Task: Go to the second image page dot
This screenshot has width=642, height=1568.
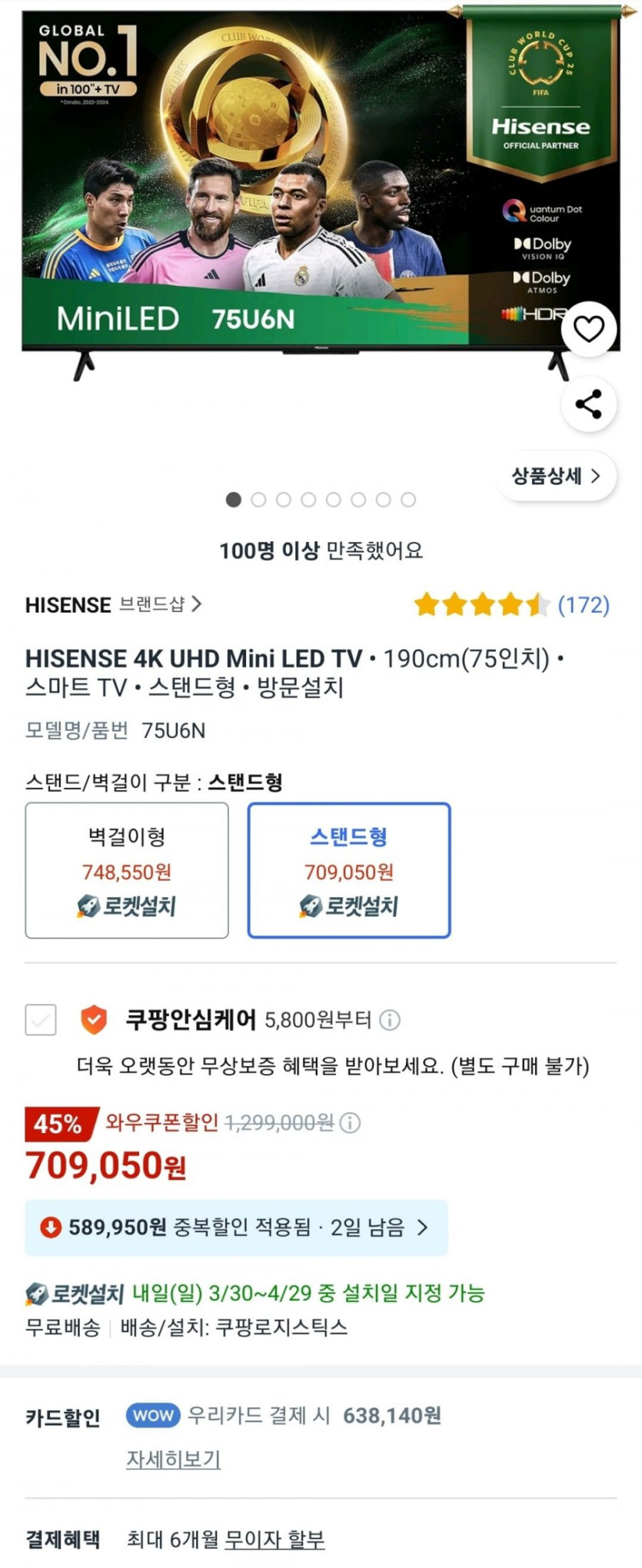Action: tap(258, 500)
